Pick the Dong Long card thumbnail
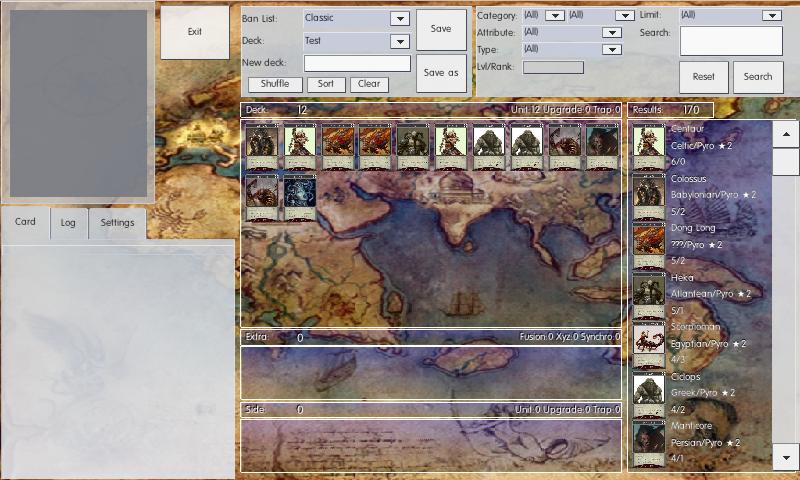The width and height of the screenshot is (800, 480). coord(649,244)
